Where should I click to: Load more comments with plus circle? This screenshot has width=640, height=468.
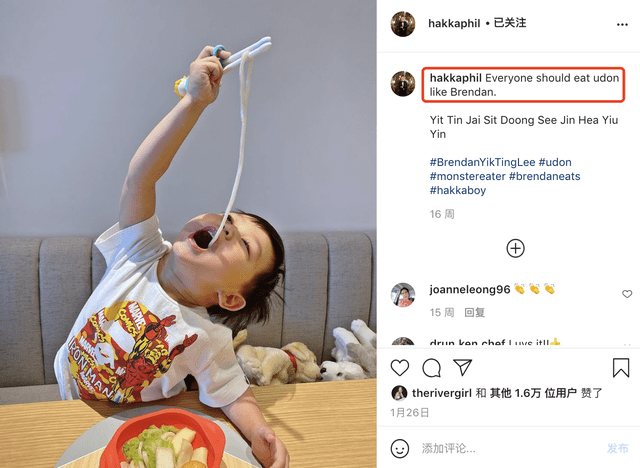[515, 248]
